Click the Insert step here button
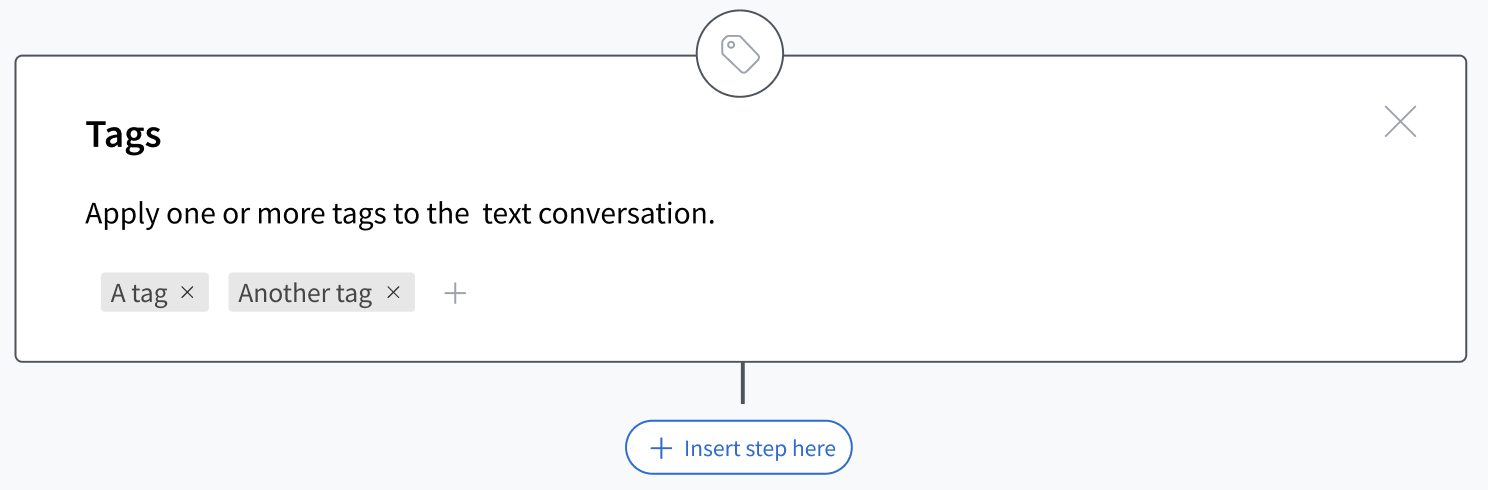This screenshot has height=490, width=1488. tap(738, 447)
